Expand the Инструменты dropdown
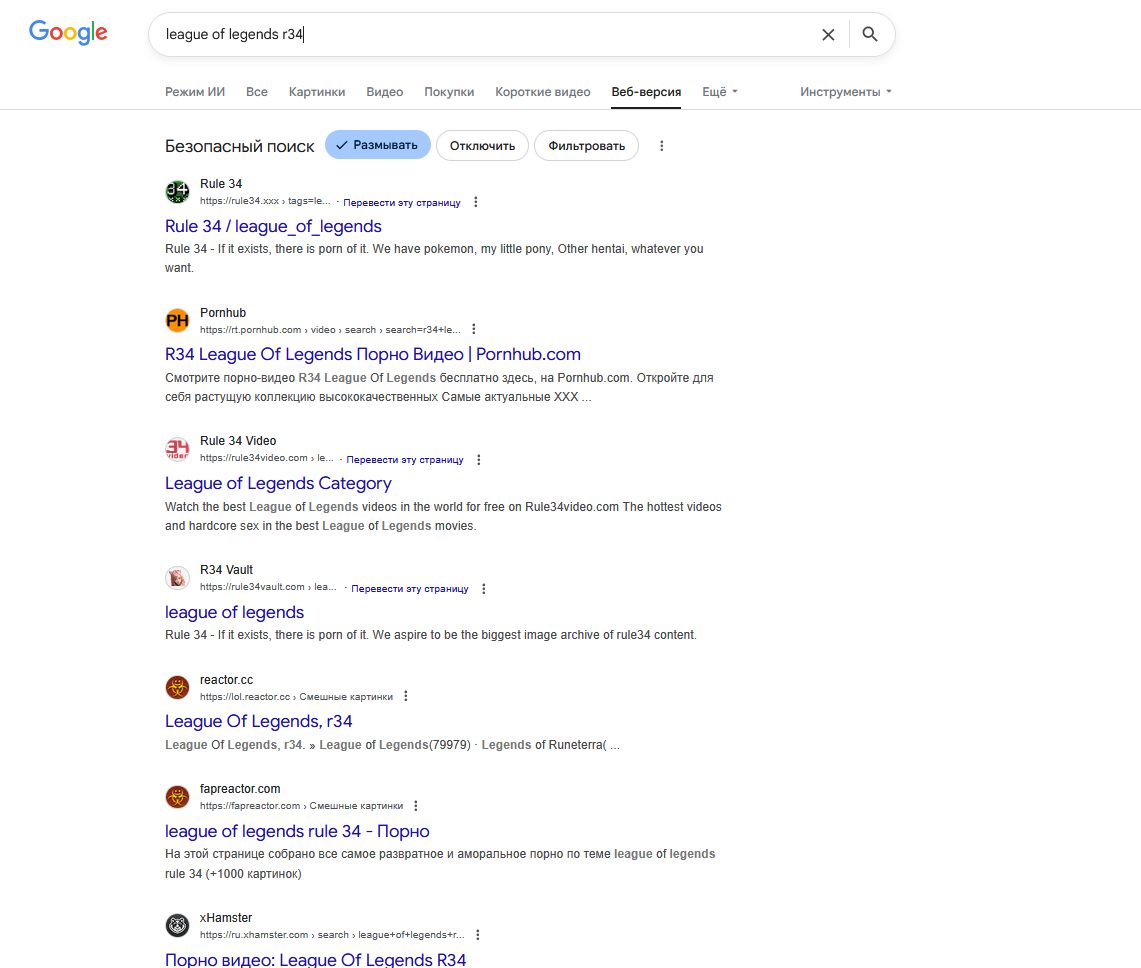The width and height of the screenshot is (1141, 968). click(x=846, y=92)
